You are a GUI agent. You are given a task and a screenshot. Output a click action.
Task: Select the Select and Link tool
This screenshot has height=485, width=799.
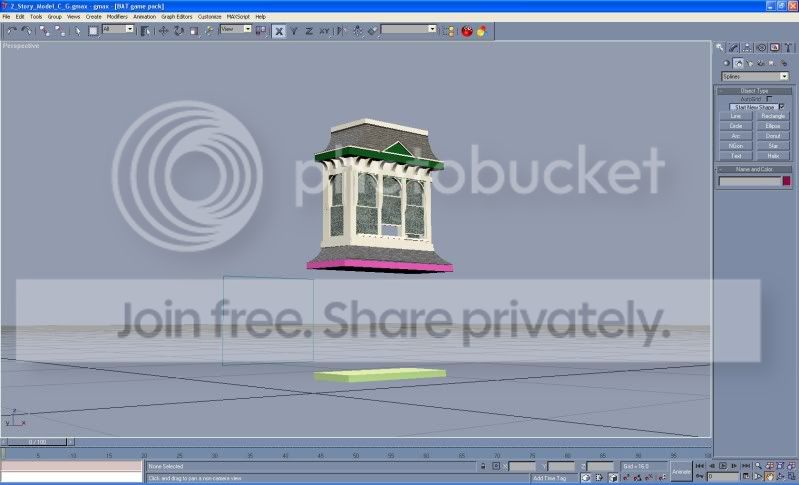[45, 31]
